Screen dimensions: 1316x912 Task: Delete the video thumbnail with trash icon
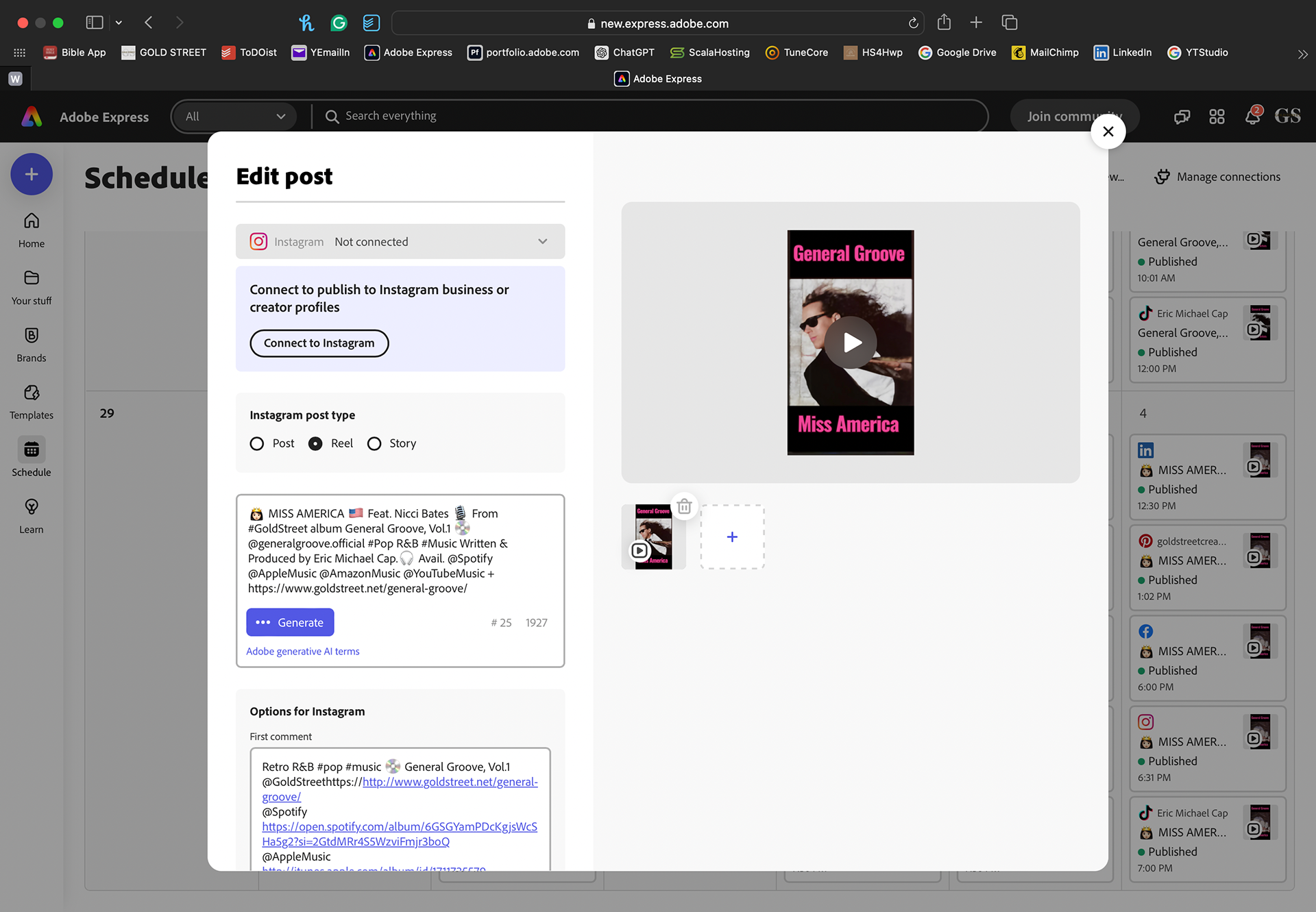[684, 506]
